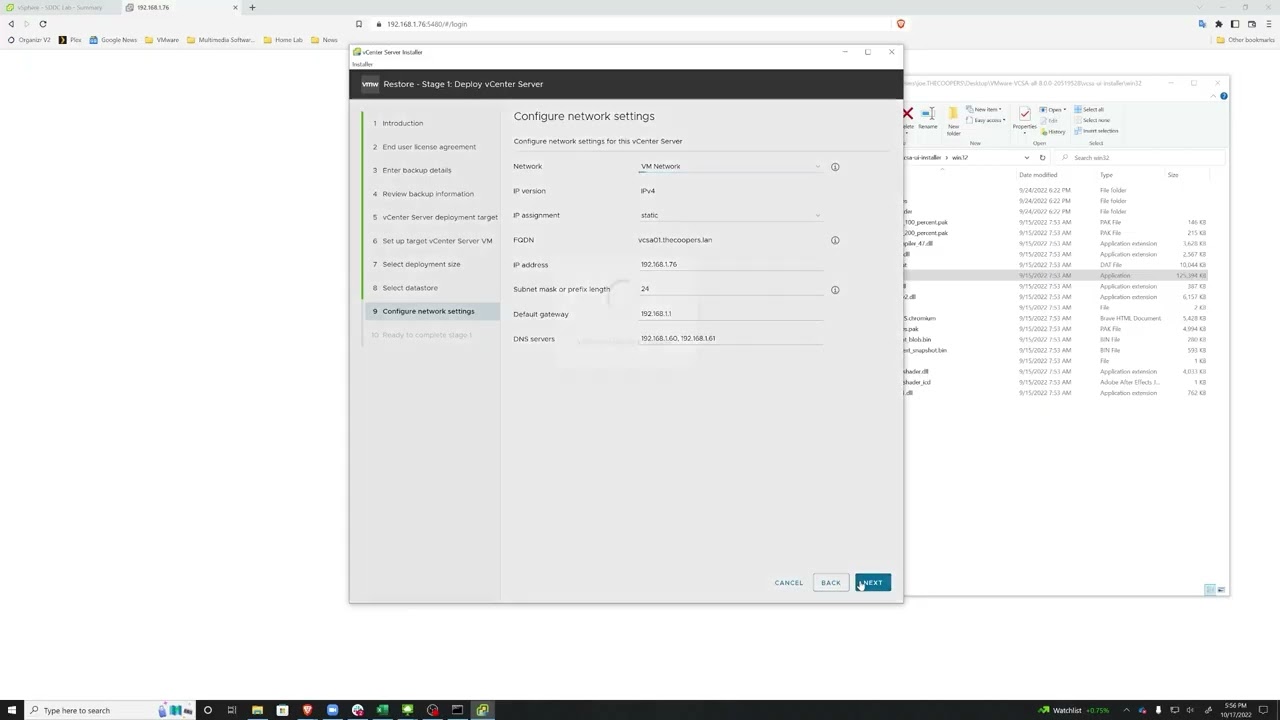Click the DNS servers input field

click(x=731, y=338)
